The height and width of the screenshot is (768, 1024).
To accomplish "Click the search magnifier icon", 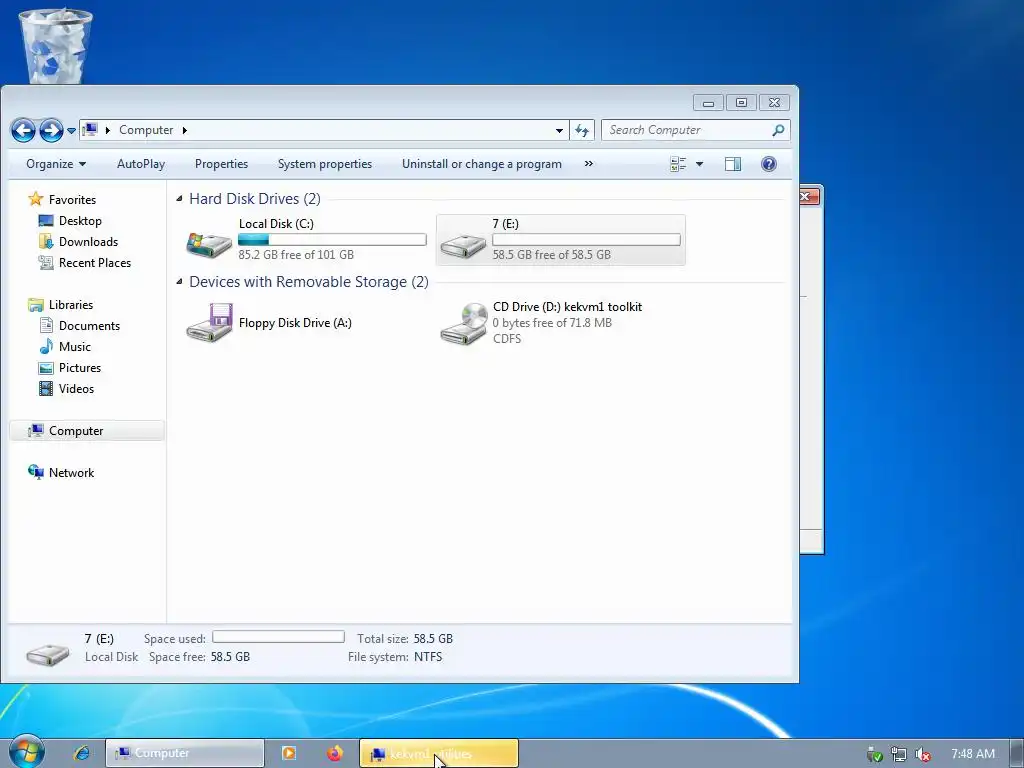I will 778,130.
